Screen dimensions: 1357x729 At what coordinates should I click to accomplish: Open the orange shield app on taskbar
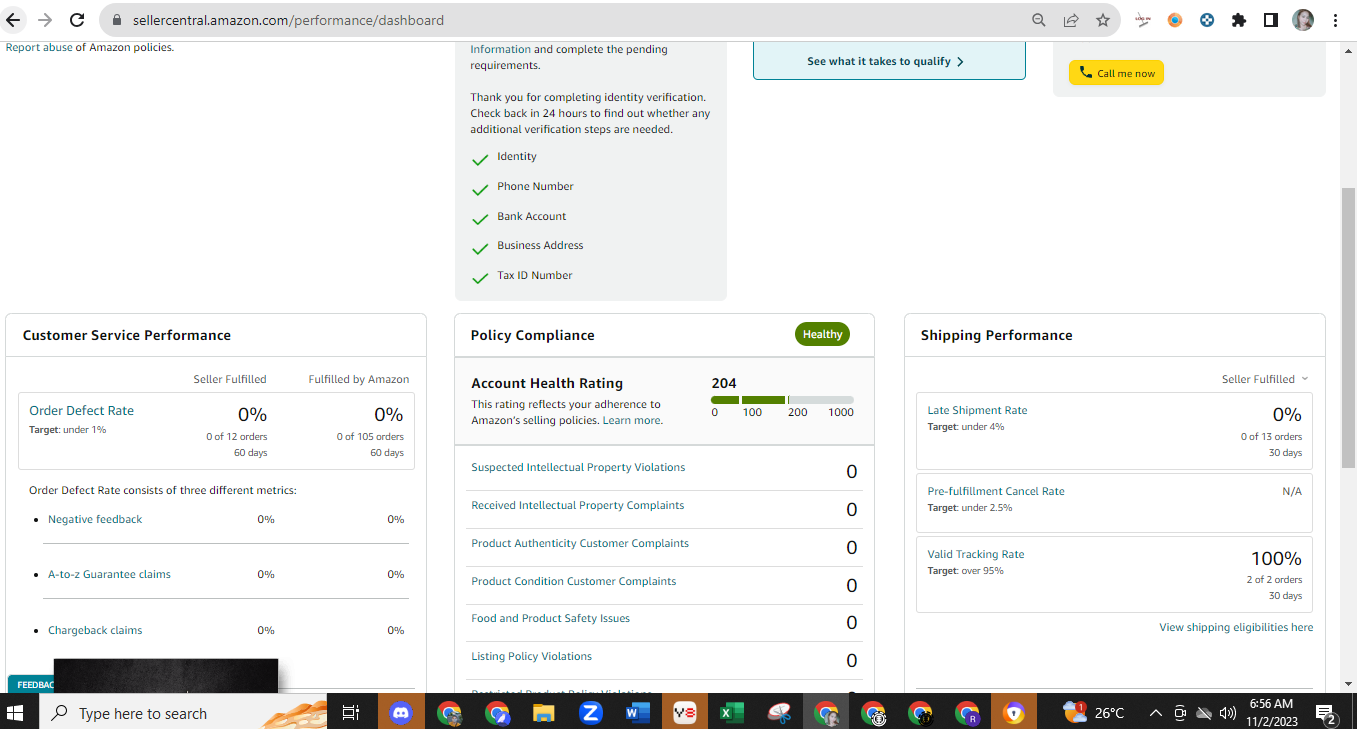(1015, 713)
